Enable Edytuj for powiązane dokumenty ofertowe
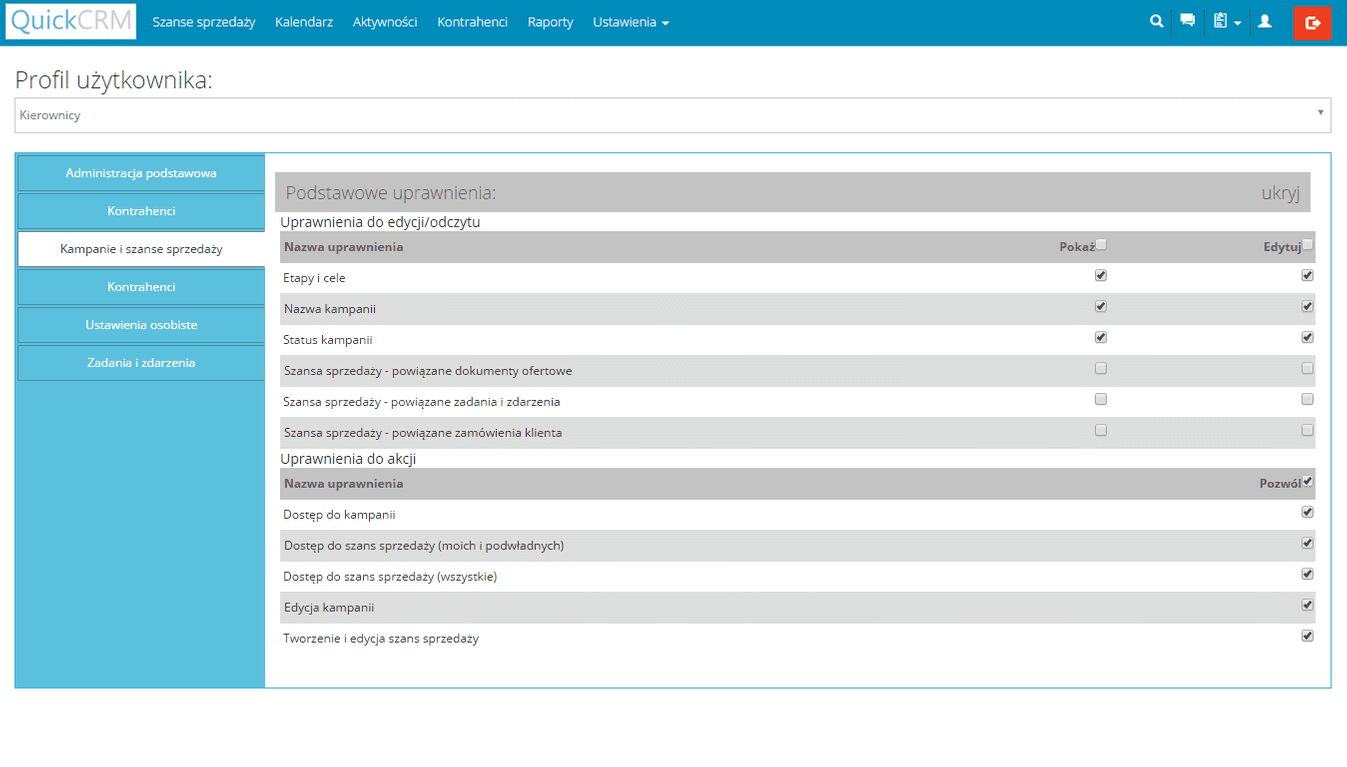The image size is (1347, 767). point(1307,369)
